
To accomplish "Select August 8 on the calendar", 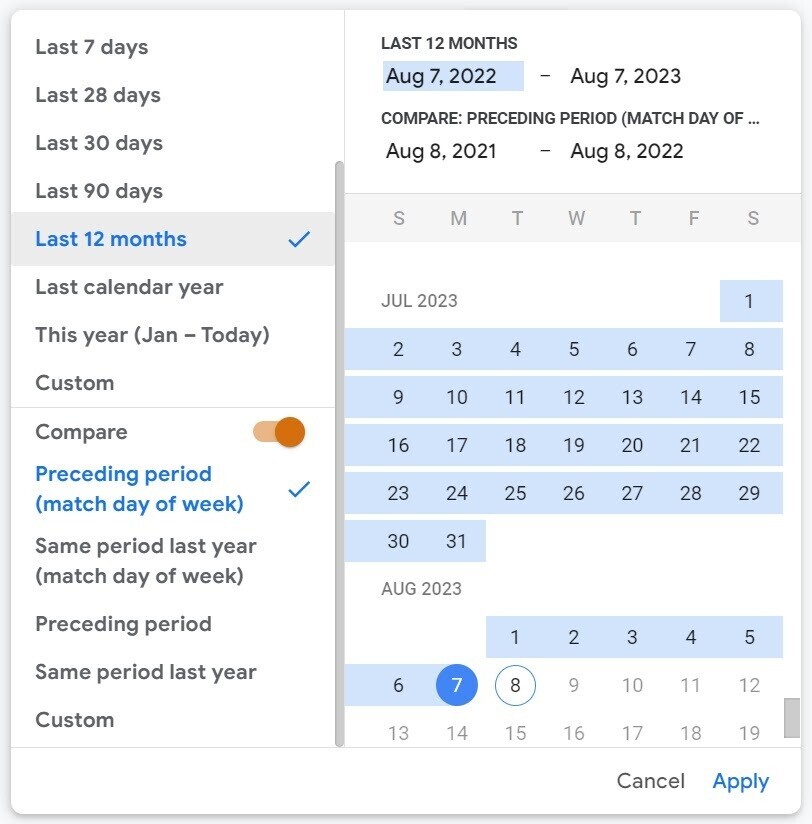I will click(x=515, y=686).
